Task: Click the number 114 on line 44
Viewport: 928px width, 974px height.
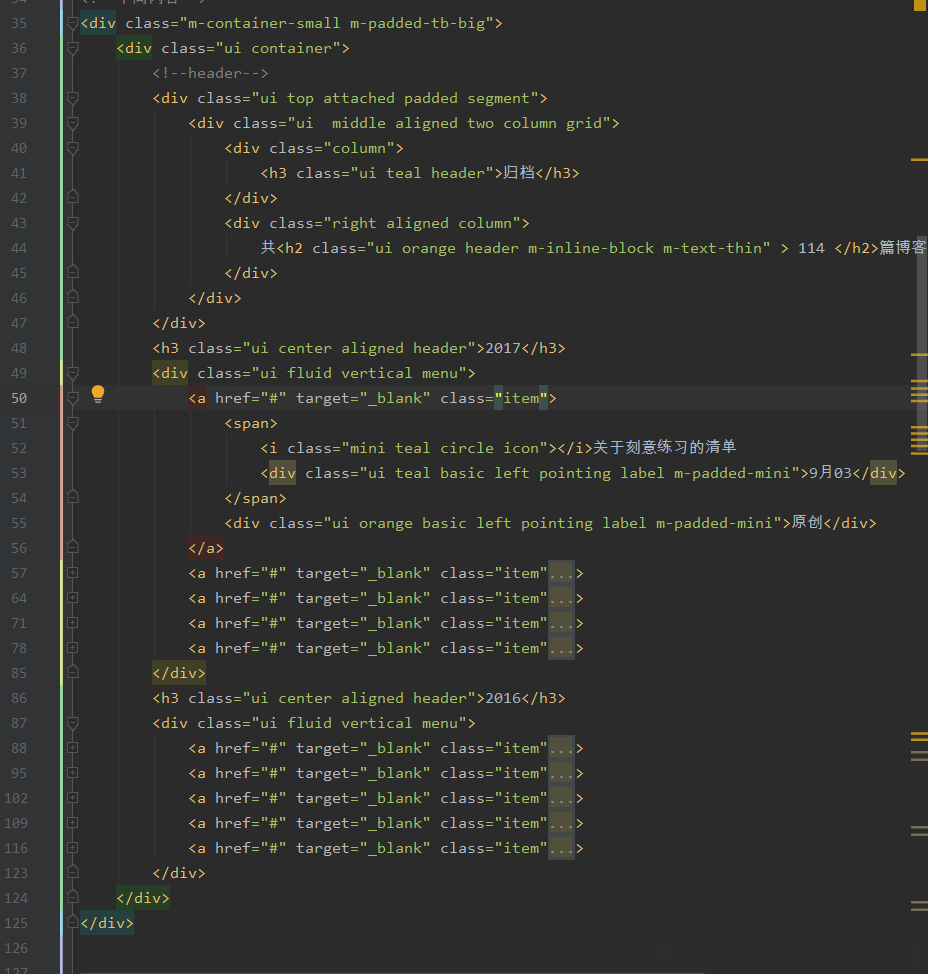Action: (811, 248)
